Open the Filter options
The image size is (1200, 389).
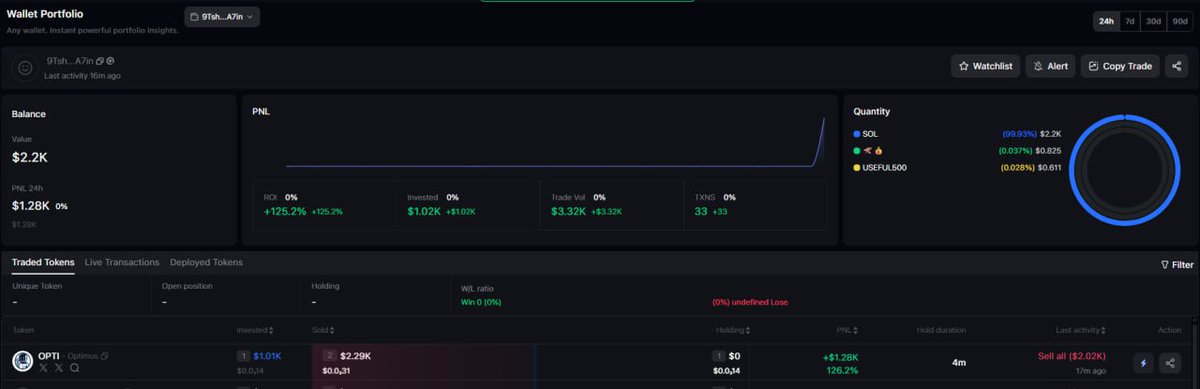point(1177,265)
